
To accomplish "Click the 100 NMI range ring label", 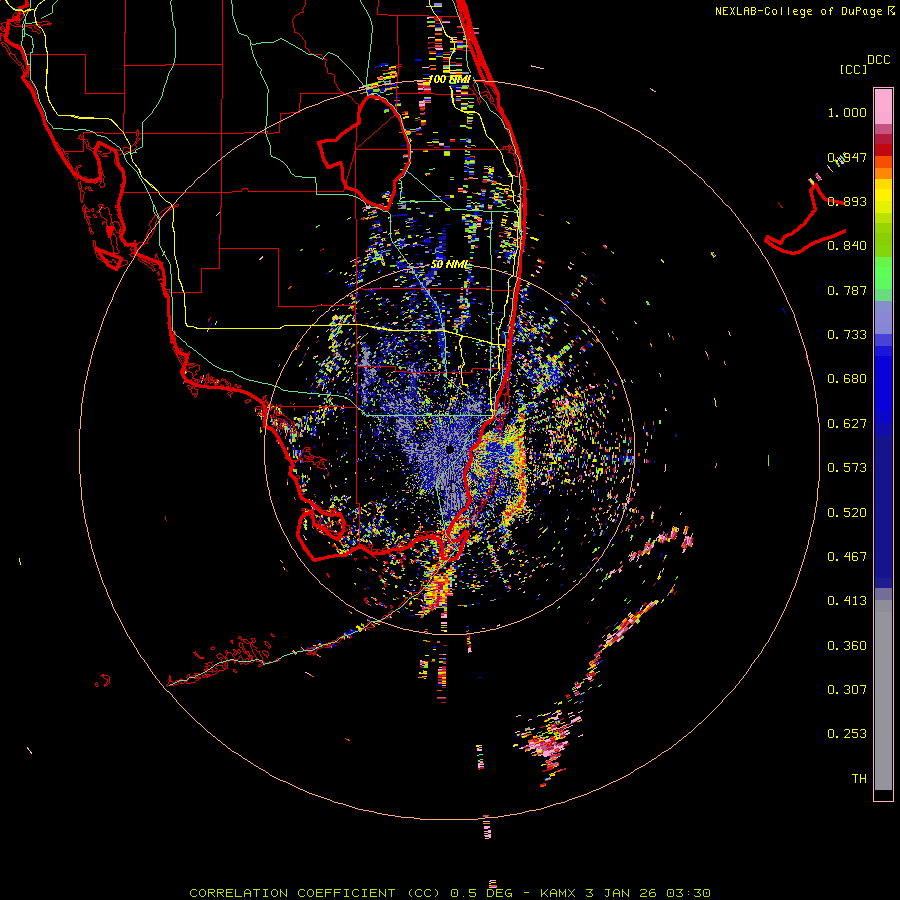I will tap(449, 79).
